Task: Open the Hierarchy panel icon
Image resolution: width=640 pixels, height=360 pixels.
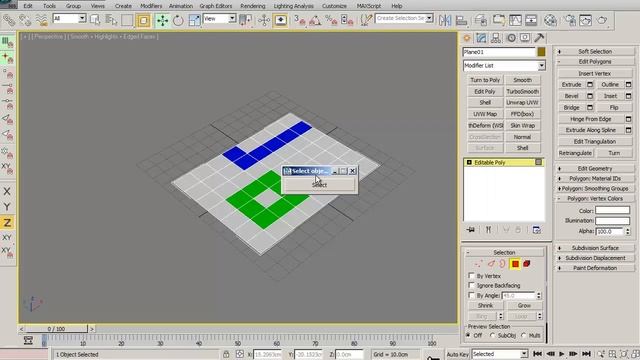Action: coord(496,38)
